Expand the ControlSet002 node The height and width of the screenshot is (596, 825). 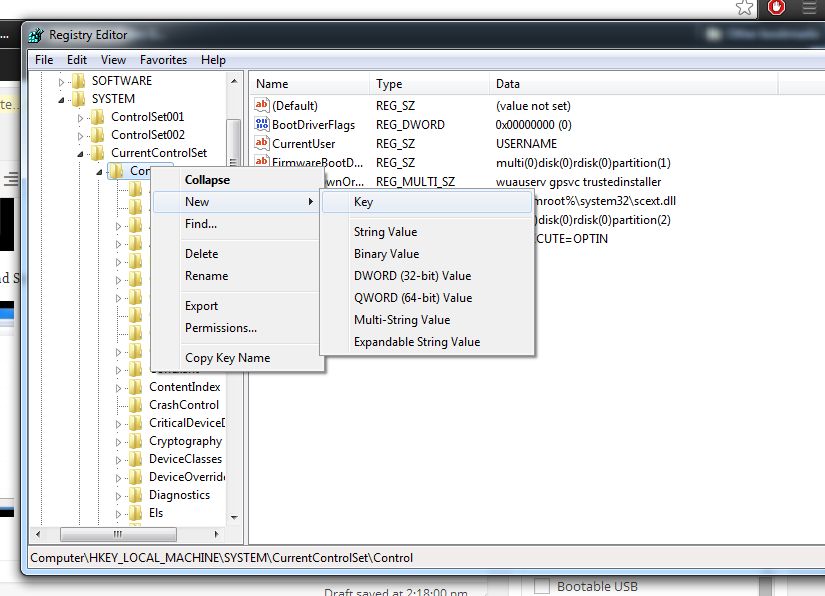tap(80, 136)
